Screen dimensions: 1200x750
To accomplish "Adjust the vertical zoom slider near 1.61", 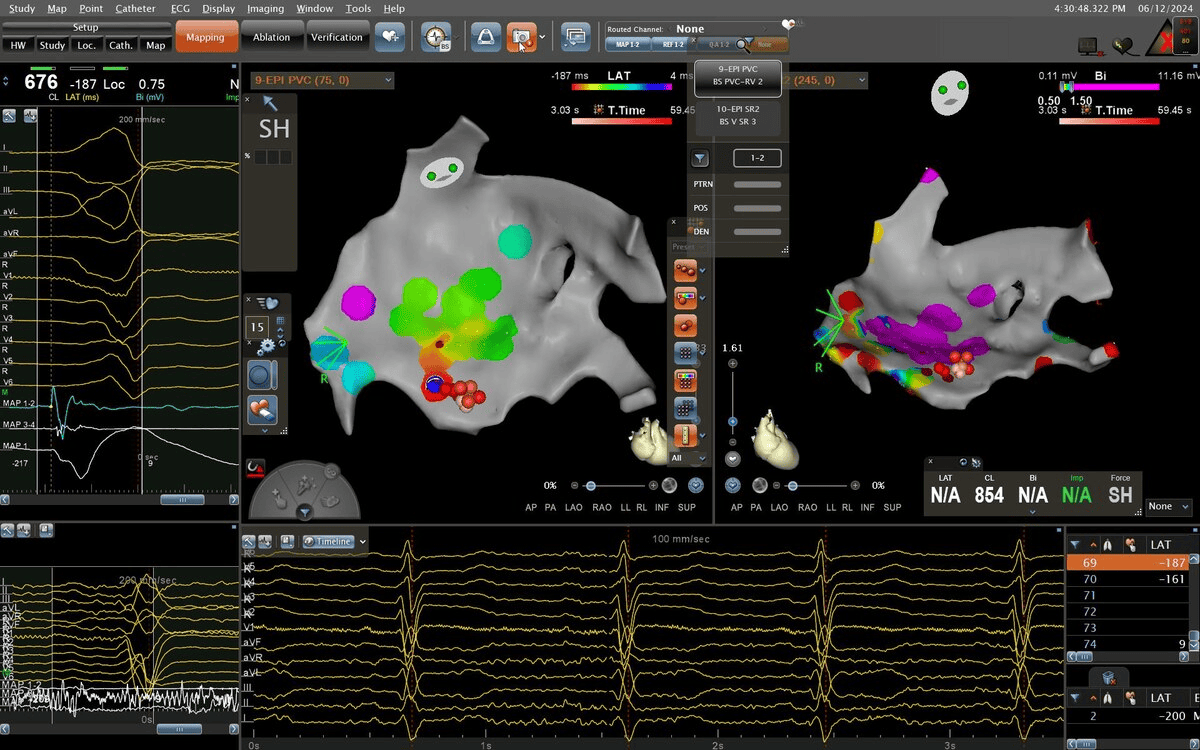I will (x=733, y=422).
